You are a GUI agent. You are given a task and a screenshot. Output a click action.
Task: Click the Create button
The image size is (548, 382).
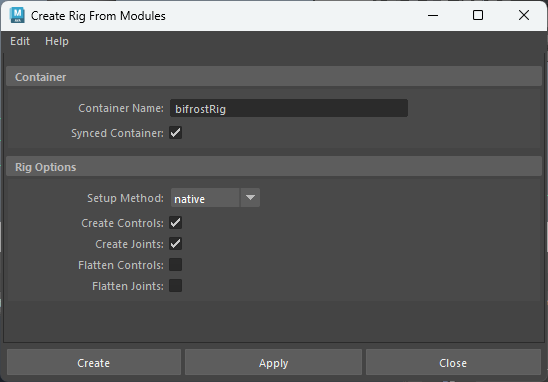click(x=94, y=363)
